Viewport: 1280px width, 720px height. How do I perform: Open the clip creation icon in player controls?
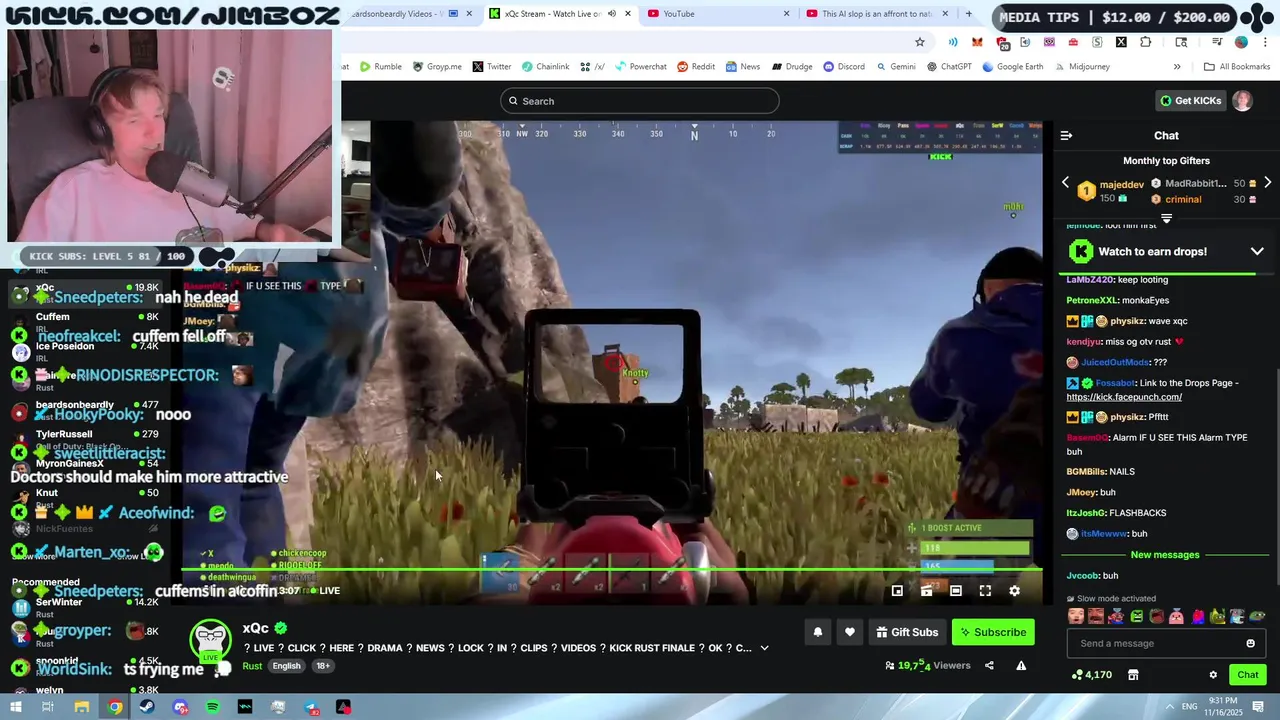[926, 591]
